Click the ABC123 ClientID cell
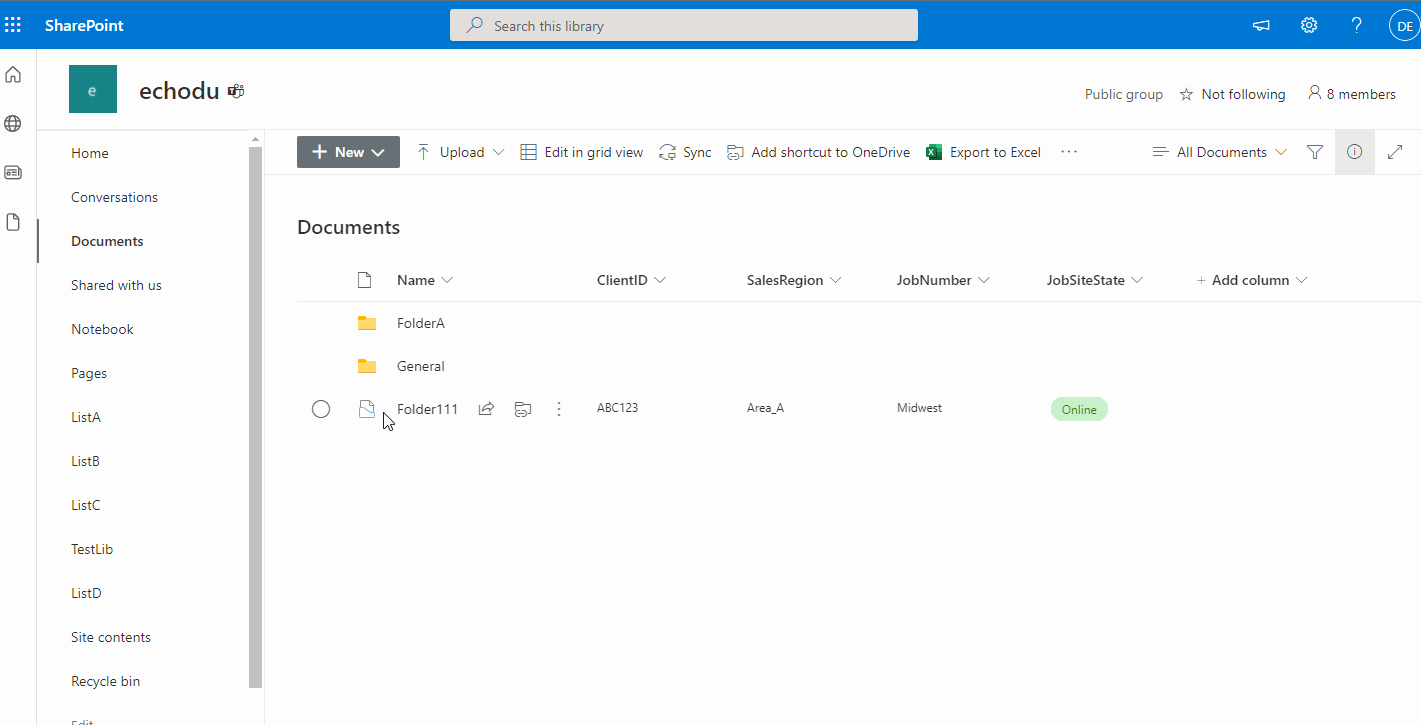 (617, 408)
